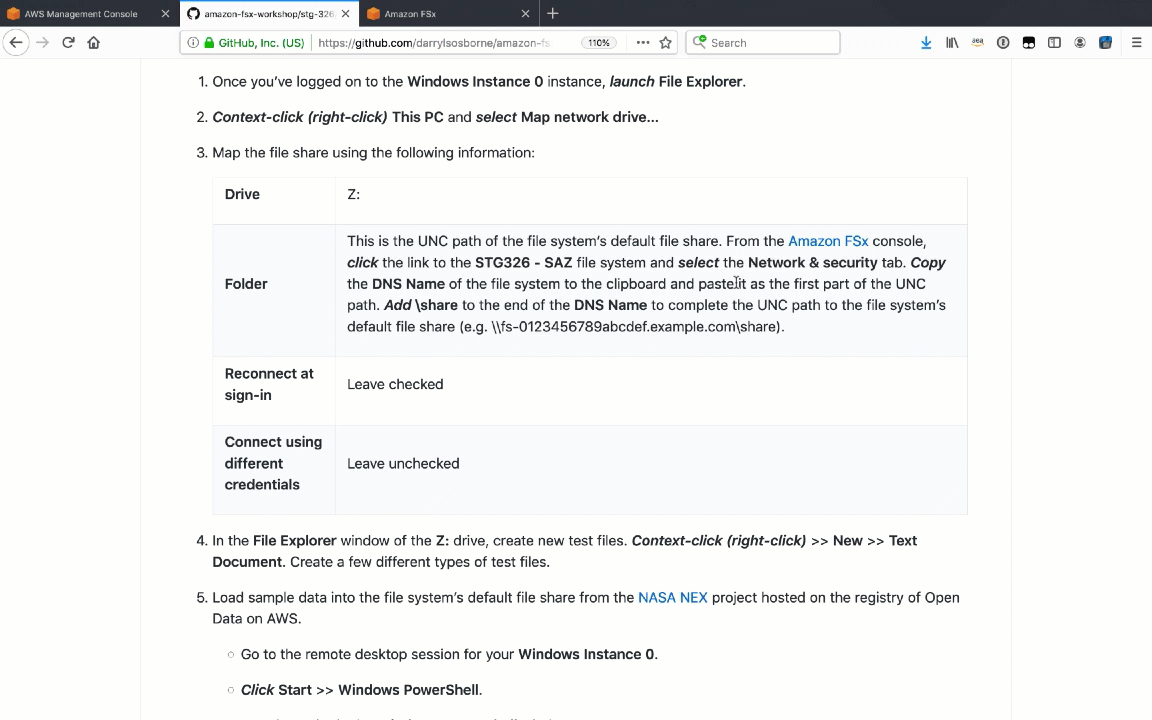This screenshot has height=720, width=1152.
Task: Click the Reconnect at sign-in label
Action: point(269,384)
